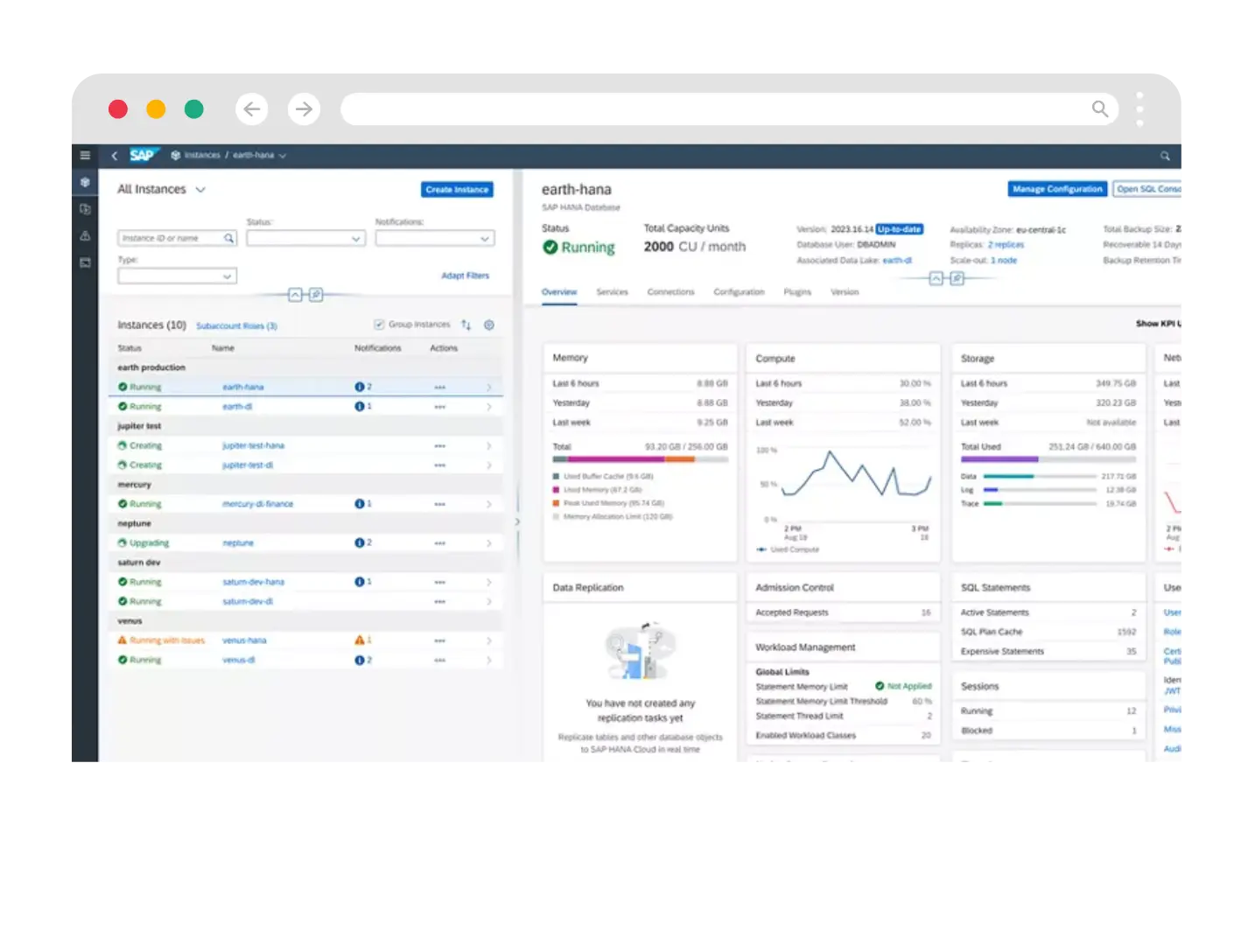Click the 2 replicas link
Viewport: 1234px width, 952px height.
point(1006,245)
